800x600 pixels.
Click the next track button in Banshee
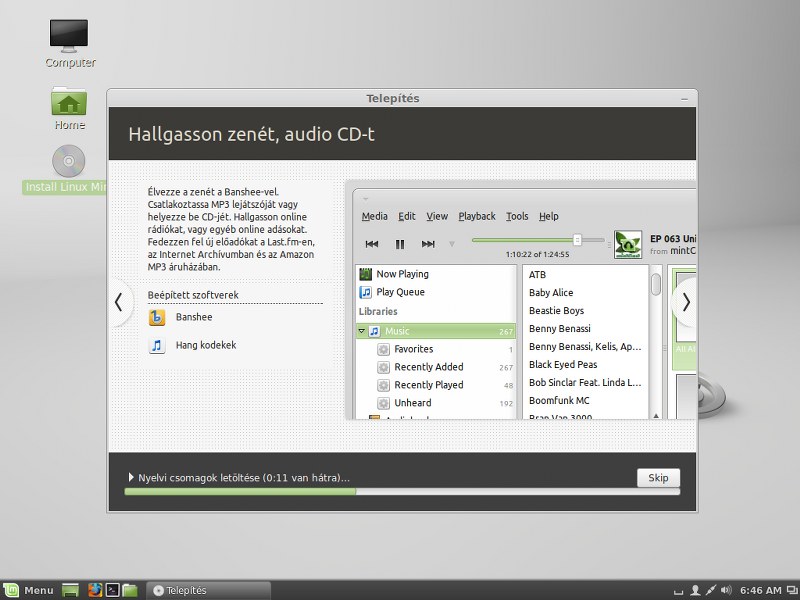428,244
